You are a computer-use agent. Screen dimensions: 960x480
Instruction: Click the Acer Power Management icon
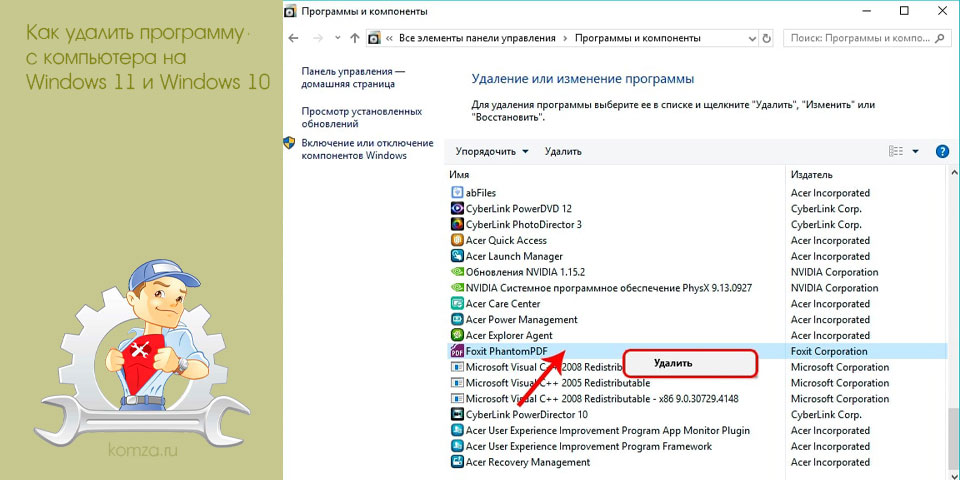(x=457, y=320)
